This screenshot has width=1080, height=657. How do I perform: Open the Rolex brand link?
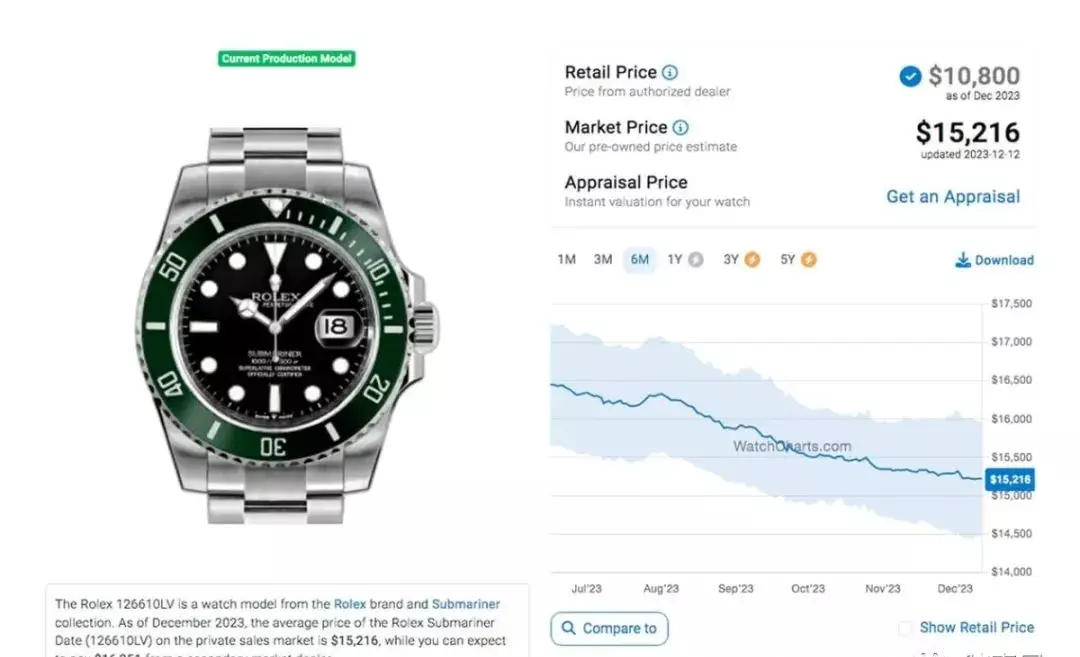click(350, 604)
